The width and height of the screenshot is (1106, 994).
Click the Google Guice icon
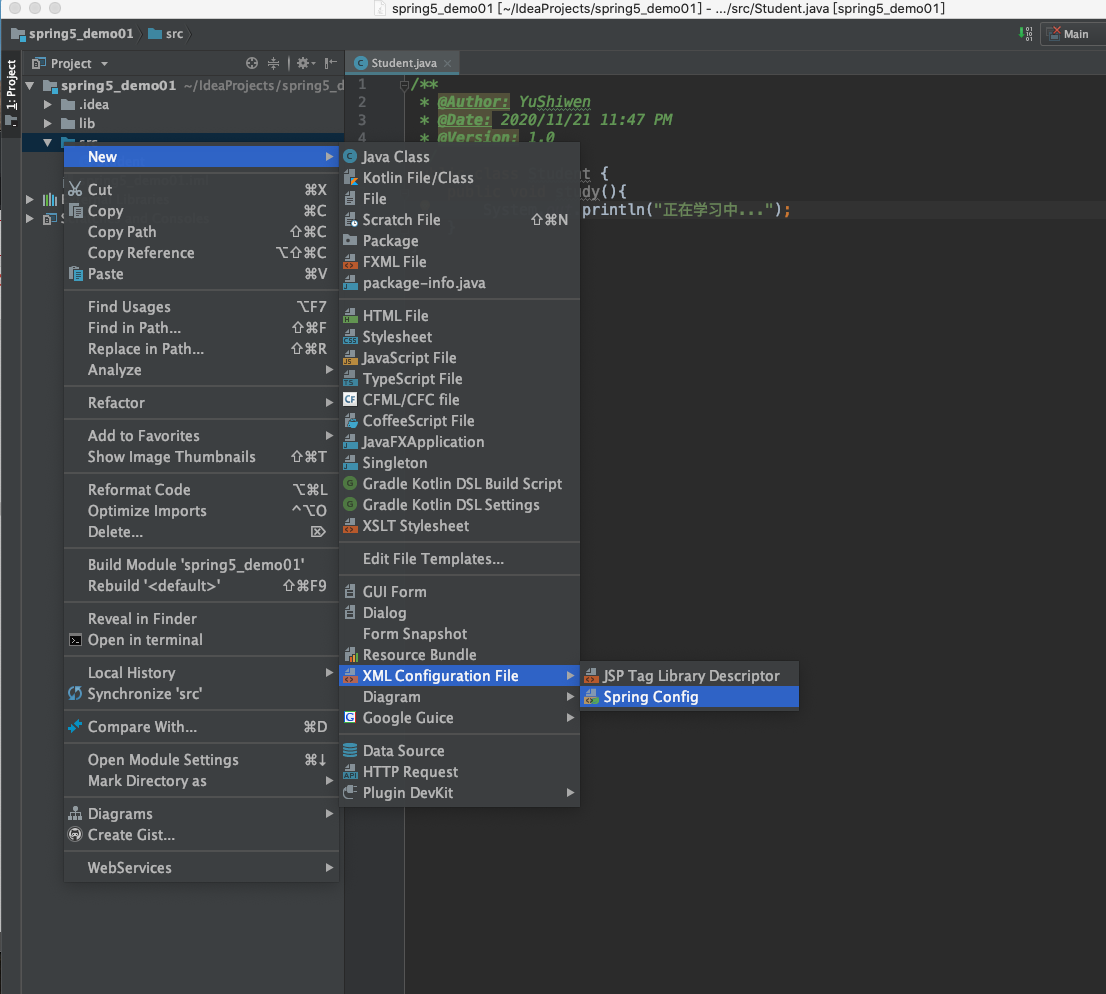[x=350, y=717]
